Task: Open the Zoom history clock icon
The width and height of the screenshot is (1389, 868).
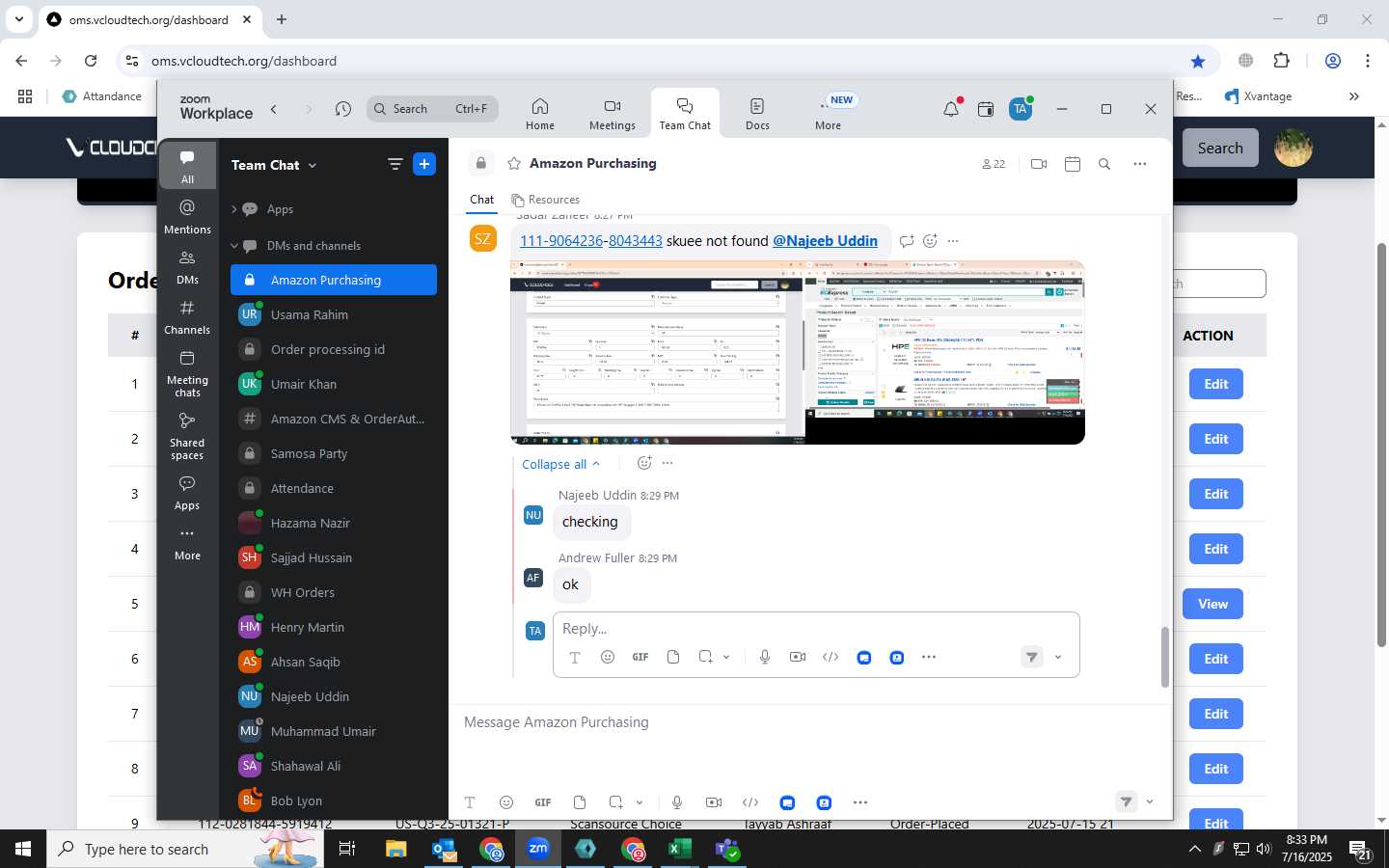Action: (x=342, y=109)
